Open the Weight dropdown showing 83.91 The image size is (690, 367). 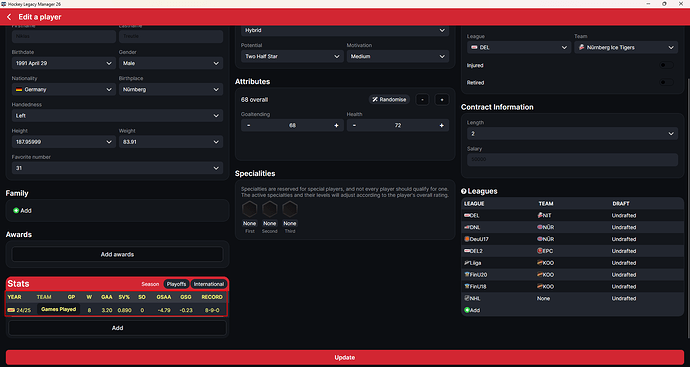click(x=171, y=142)
